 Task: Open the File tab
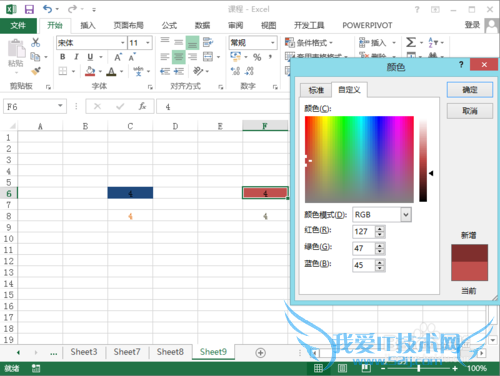[18, 25]
